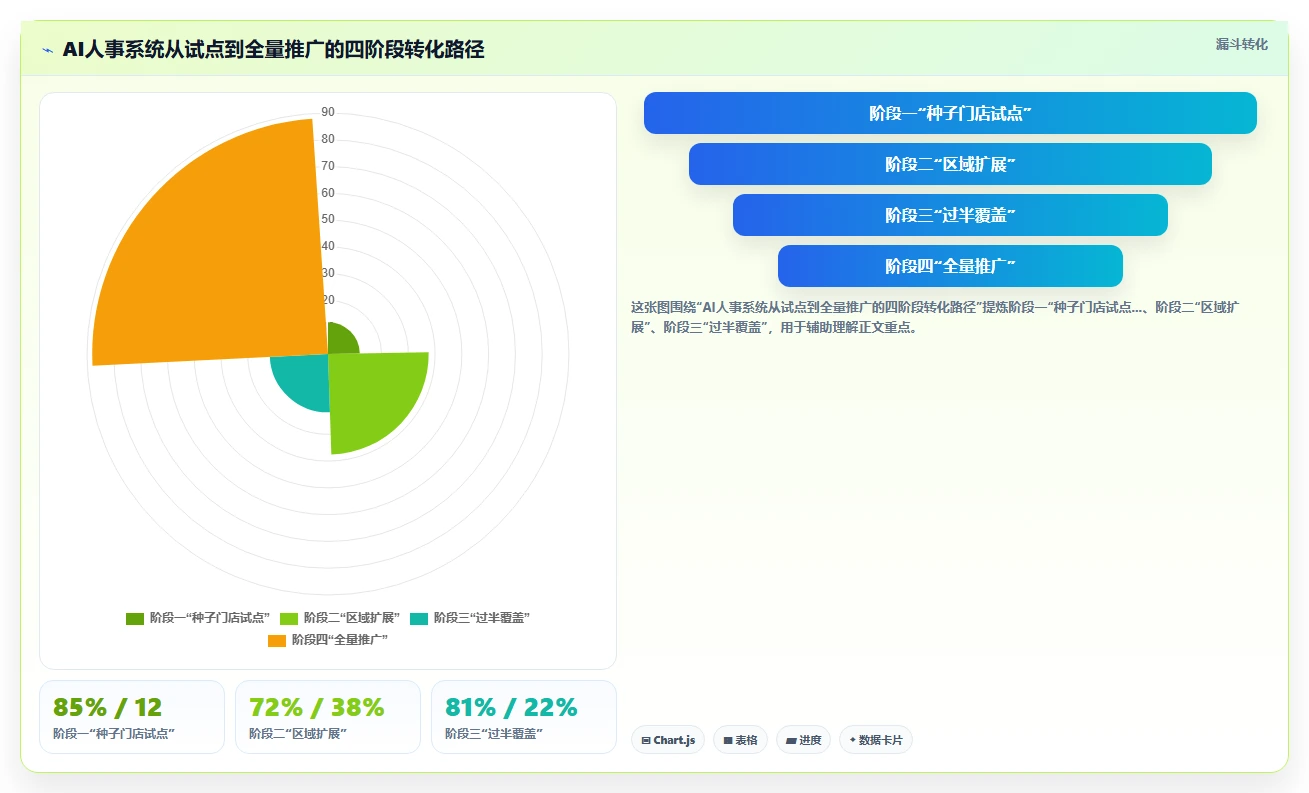1309x793 pixels.
Task: Click the dark green 阶段一 polar segment
Action: coord(341,340)
